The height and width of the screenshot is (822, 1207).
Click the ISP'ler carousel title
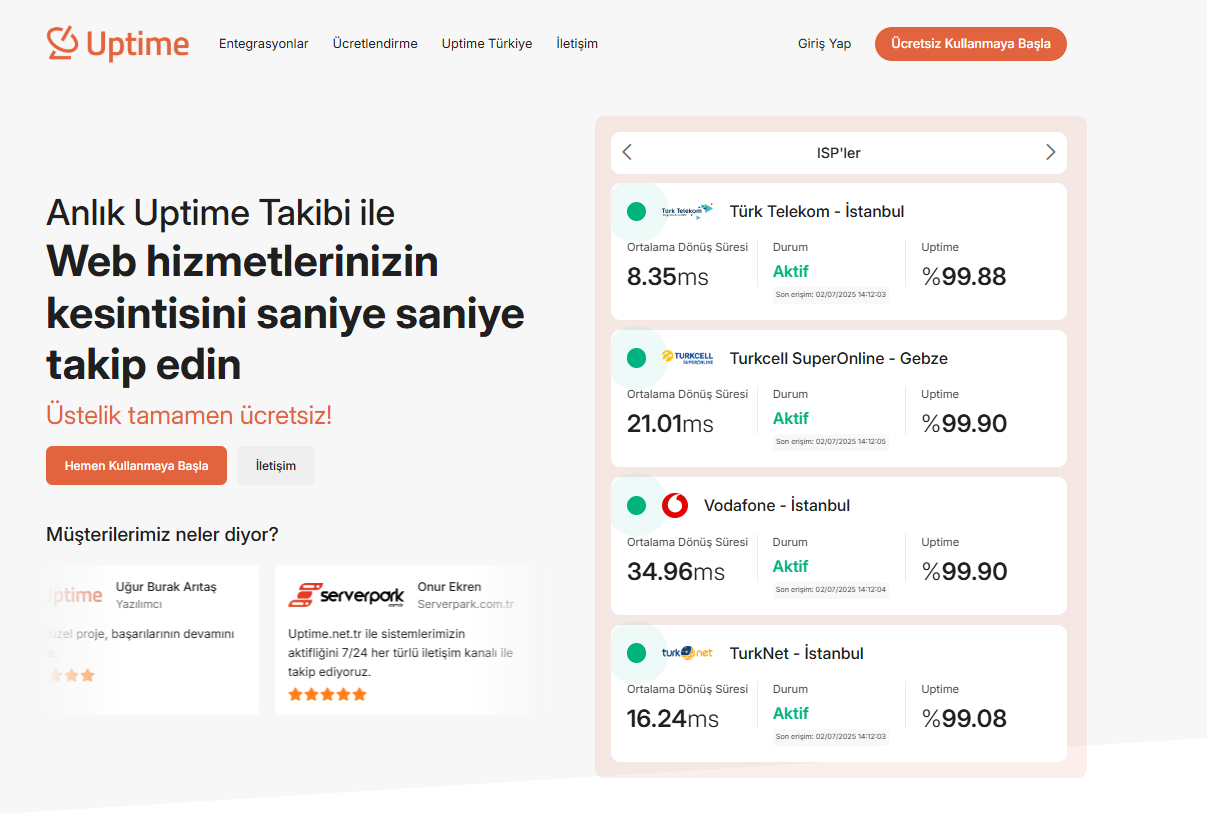click(x=839, y=153)
